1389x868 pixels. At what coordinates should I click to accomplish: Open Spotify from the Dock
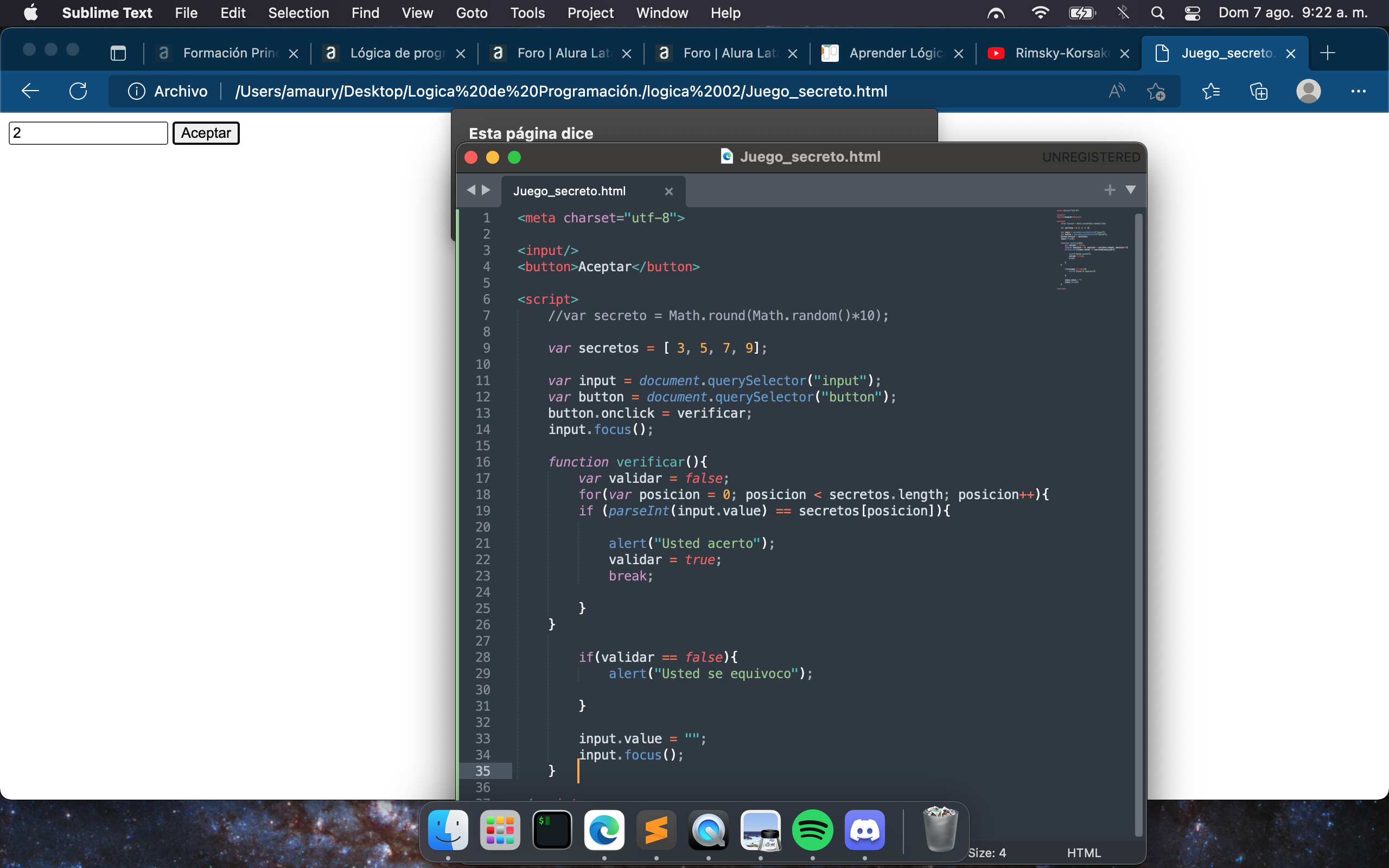812,829
